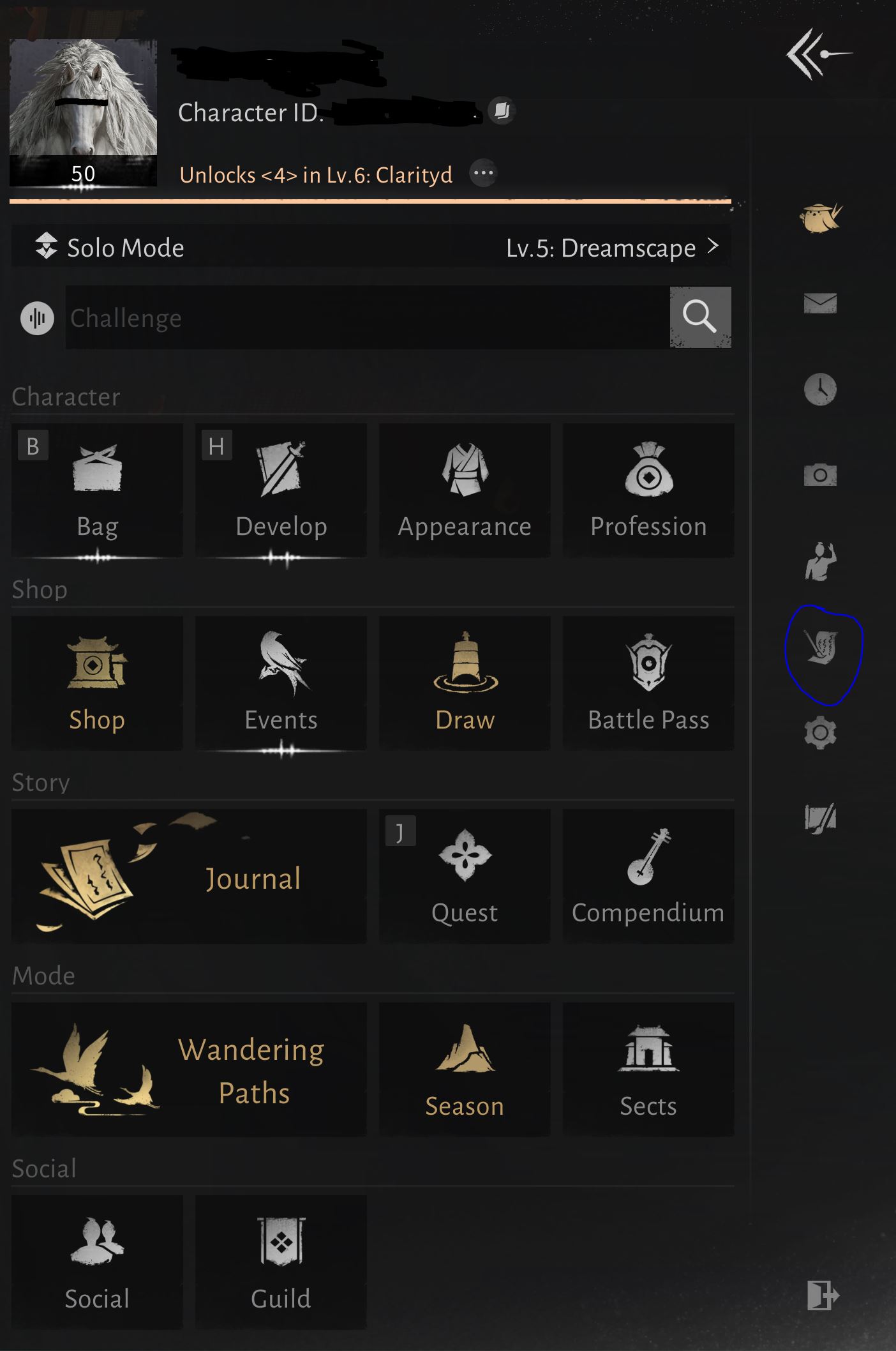The height and width of the screenshot is (1351, 896).
Task: Copy the Character ID with copy icon
Action: coord(502,111)
